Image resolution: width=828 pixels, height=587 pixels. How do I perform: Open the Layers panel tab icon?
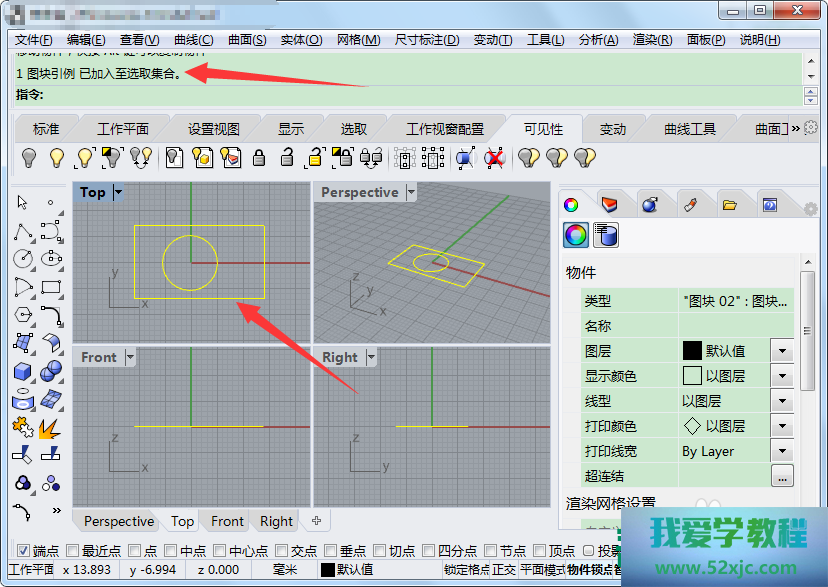609,204
